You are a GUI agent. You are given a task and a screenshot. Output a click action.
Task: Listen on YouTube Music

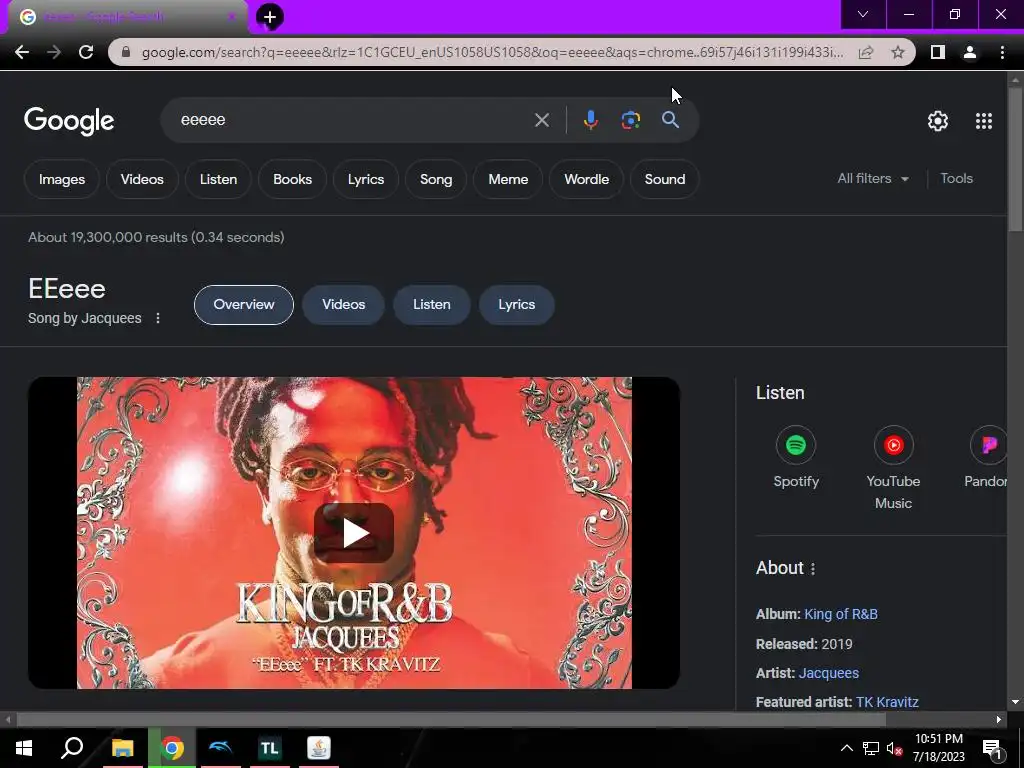(893, 468)
